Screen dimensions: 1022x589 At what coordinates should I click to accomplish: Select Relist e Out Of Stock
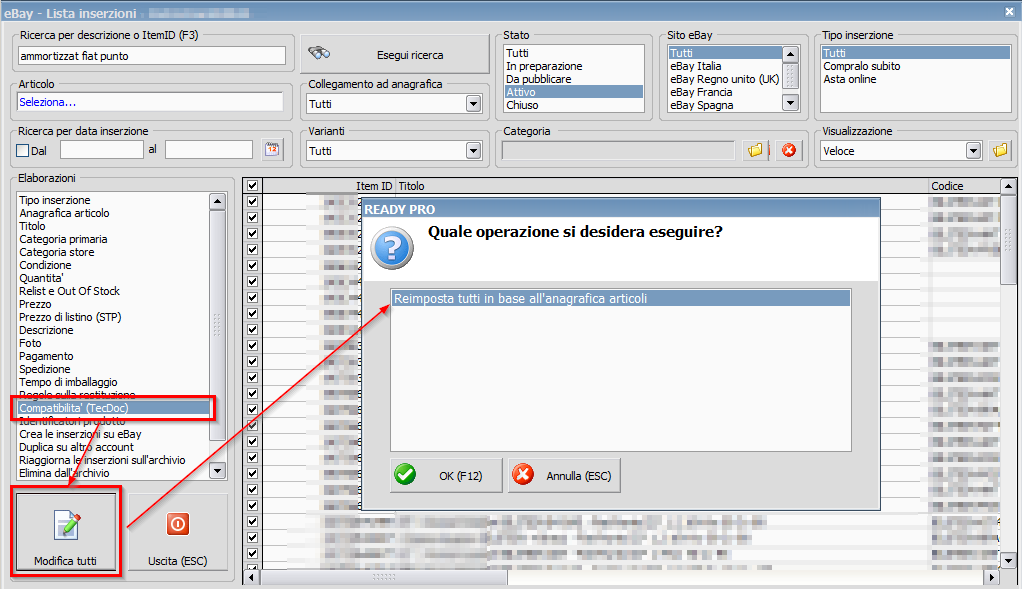tap(113, 291)
